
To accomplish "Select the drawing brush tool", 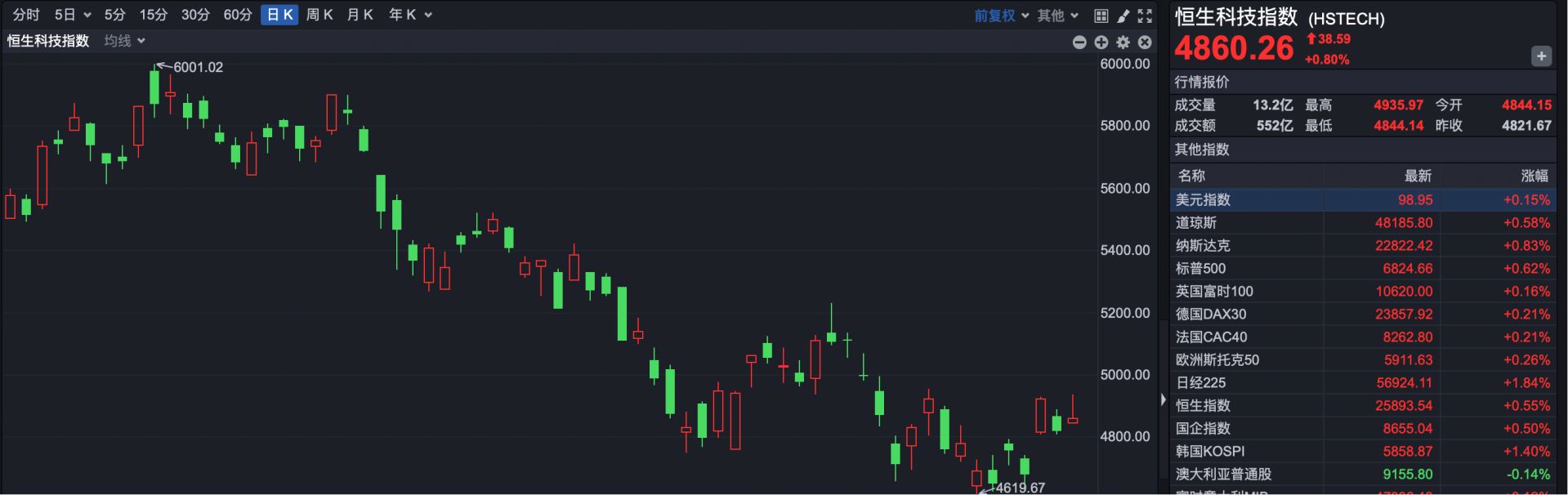I will tap(1124, 16).
